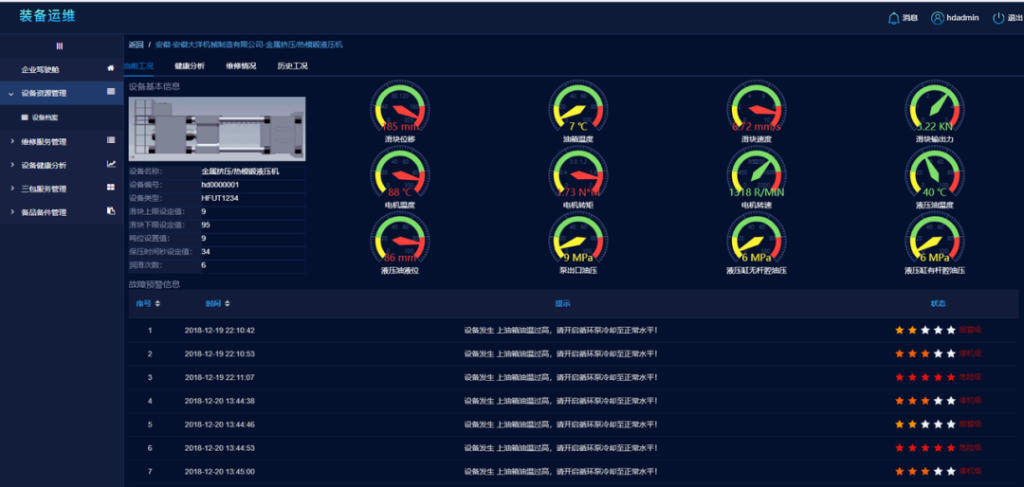Click the home icon beside 企业驾驶舱
1024x487 pixels.
(110, 69)
